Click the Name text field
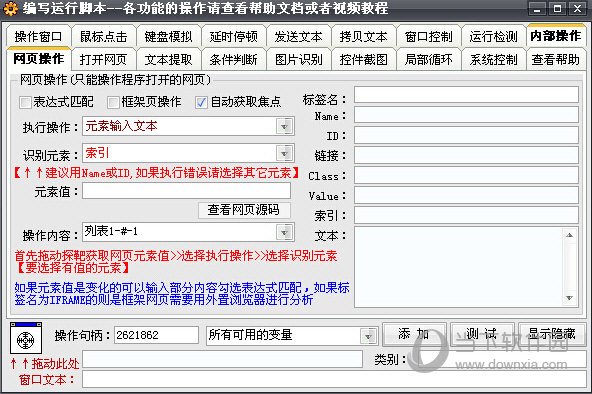 pos(466,114)
